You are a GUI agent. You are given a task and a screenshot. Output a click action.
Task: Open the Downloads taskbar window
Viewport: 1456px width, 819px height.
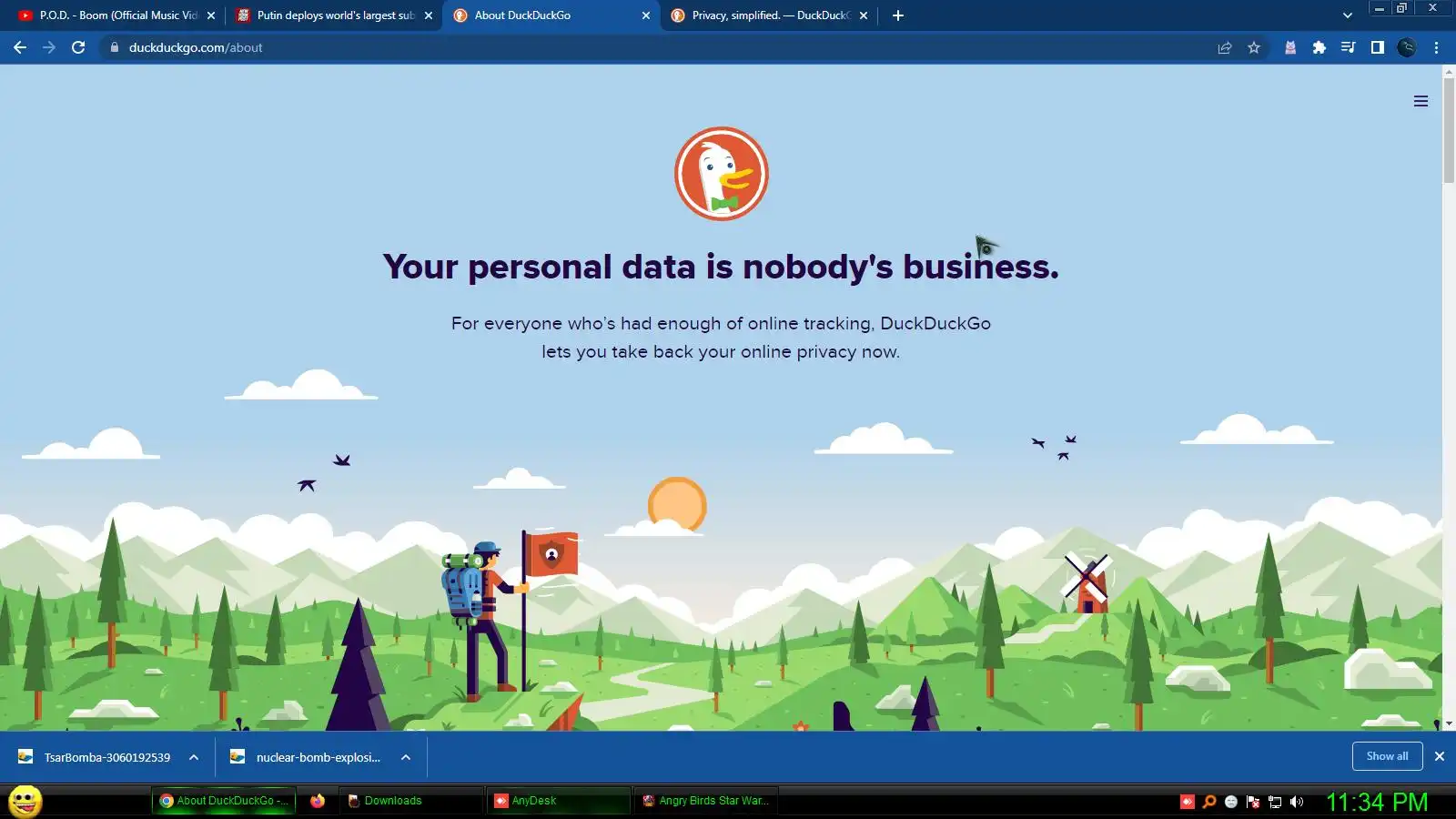click(x=409, y=801)
